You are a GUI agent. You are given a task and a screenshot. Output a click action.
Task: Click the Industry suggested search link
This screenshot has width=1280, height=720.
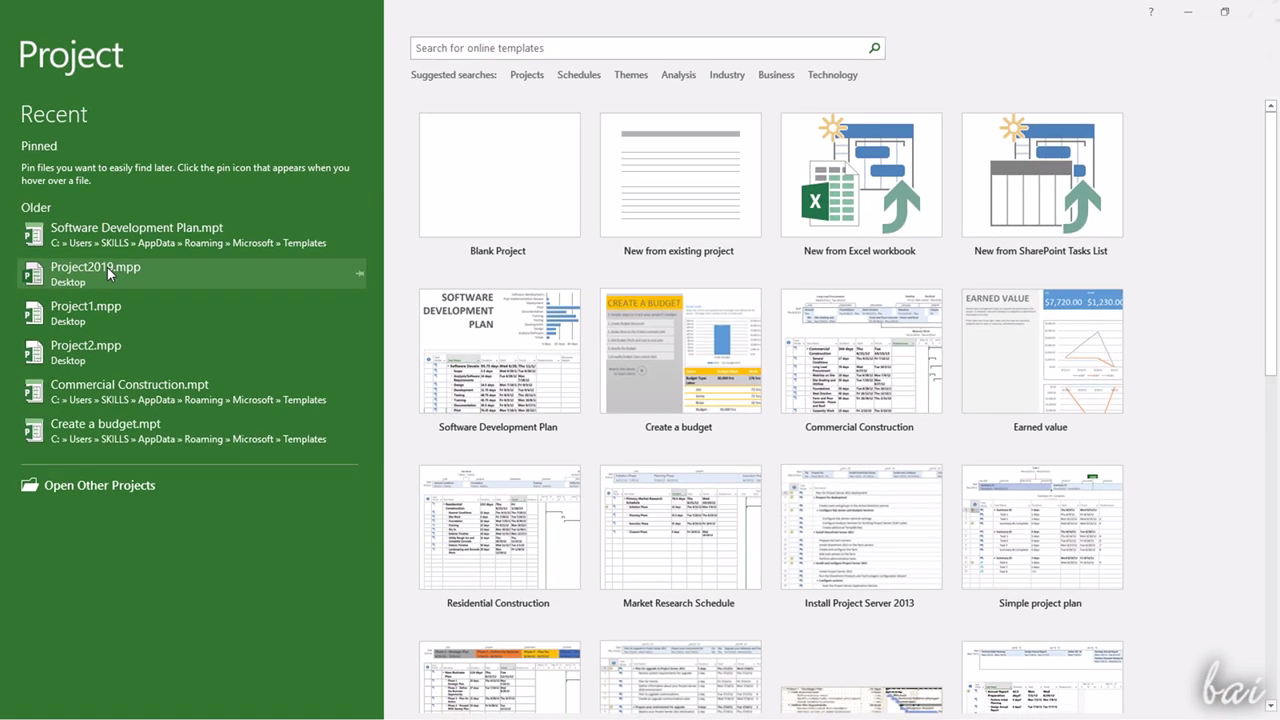click(x=727, y=75)
